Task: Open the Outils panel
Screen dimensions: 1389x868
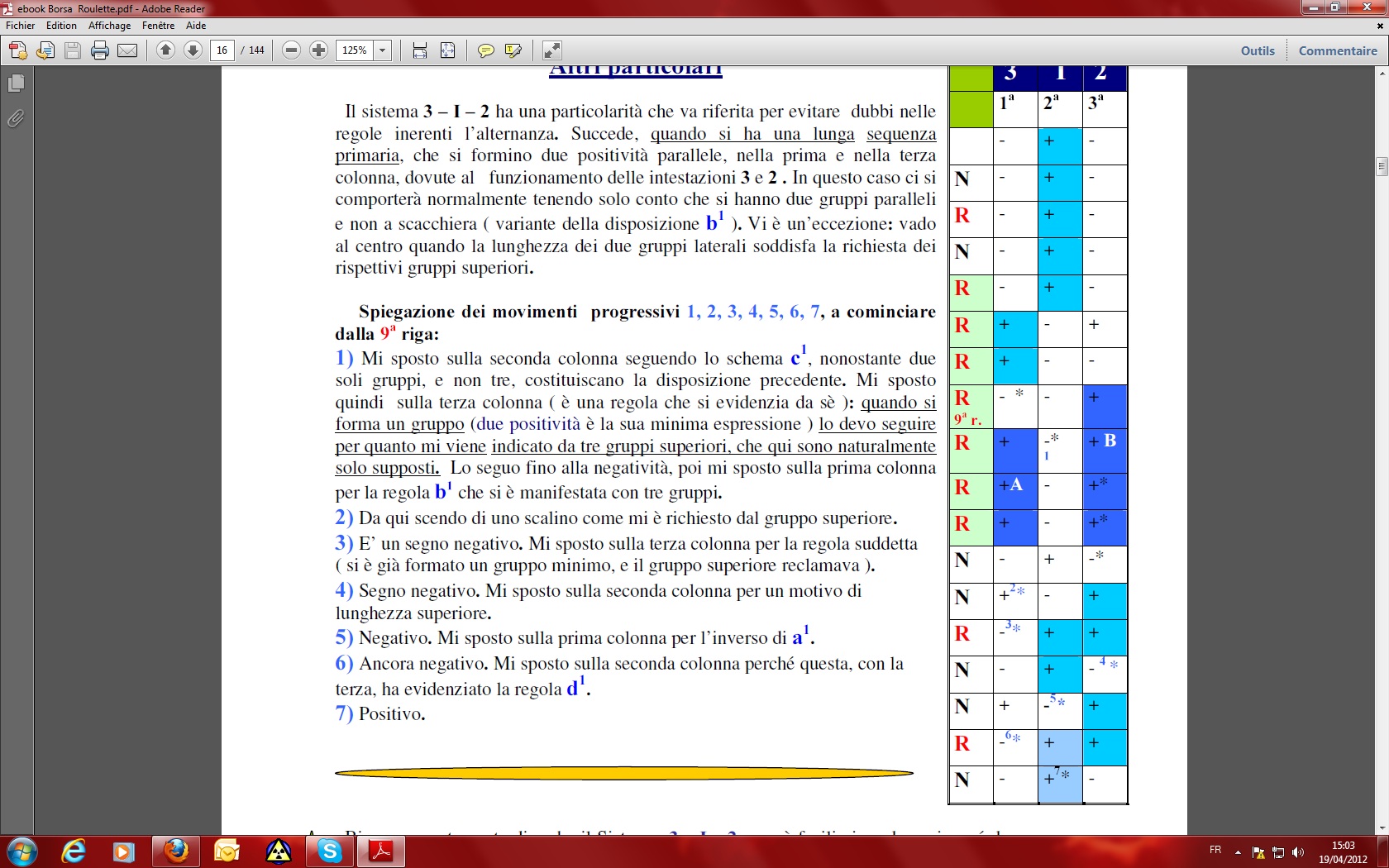Action: [1257, 50]
